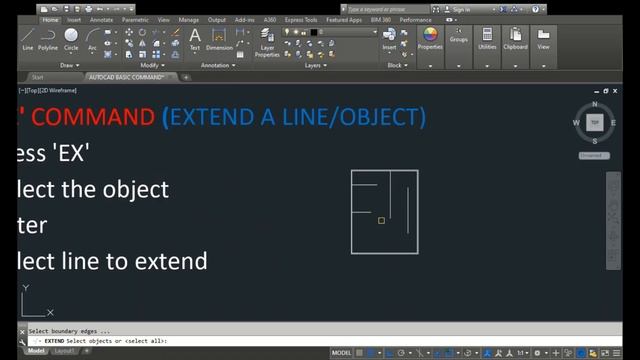Expand the Modify panel
640x360 pixels.
click(152, 65)
